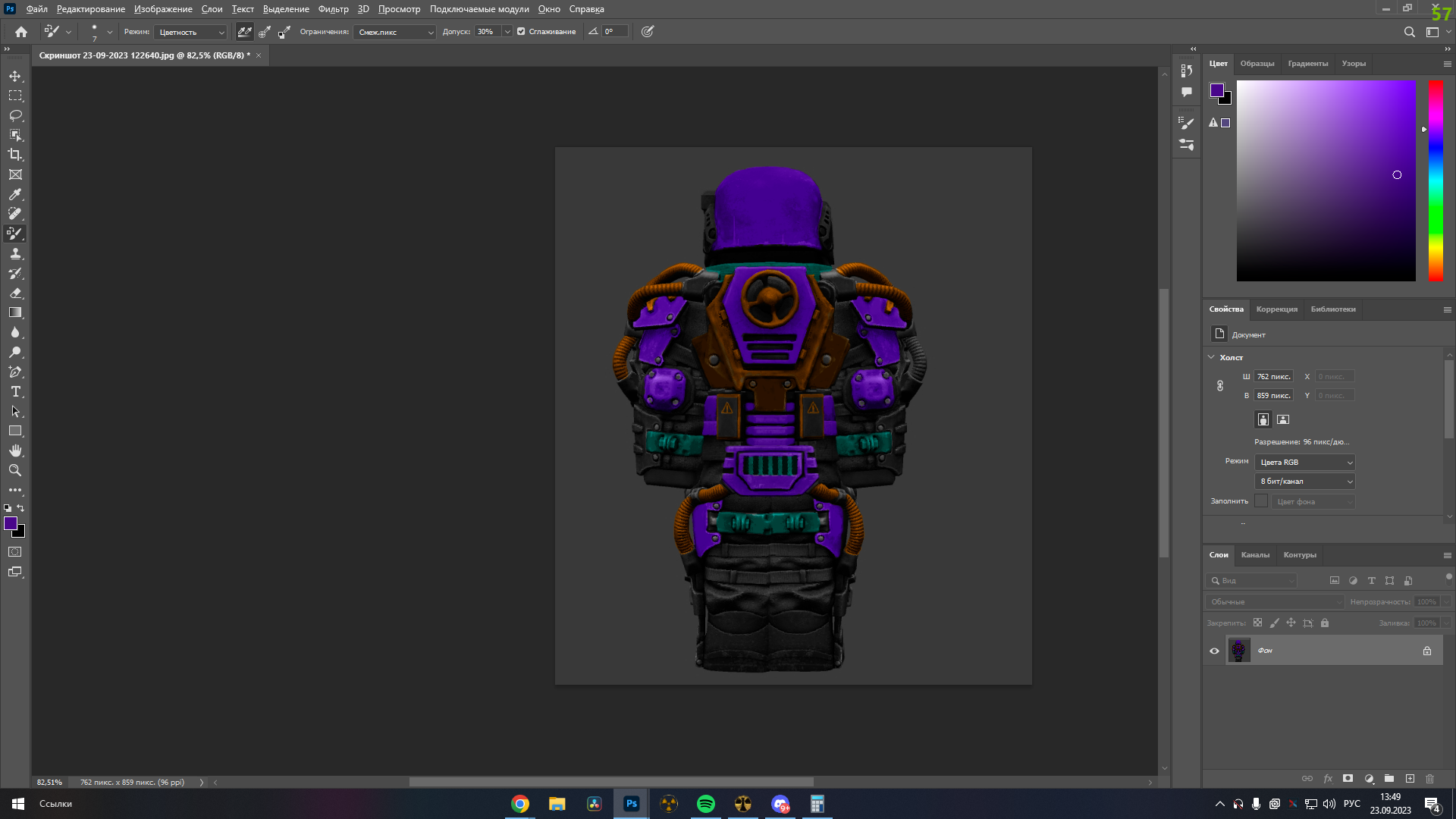The image size is (1456, 819).
Task: Click the canvas width field 762 пикс.
Action: 1273,377
